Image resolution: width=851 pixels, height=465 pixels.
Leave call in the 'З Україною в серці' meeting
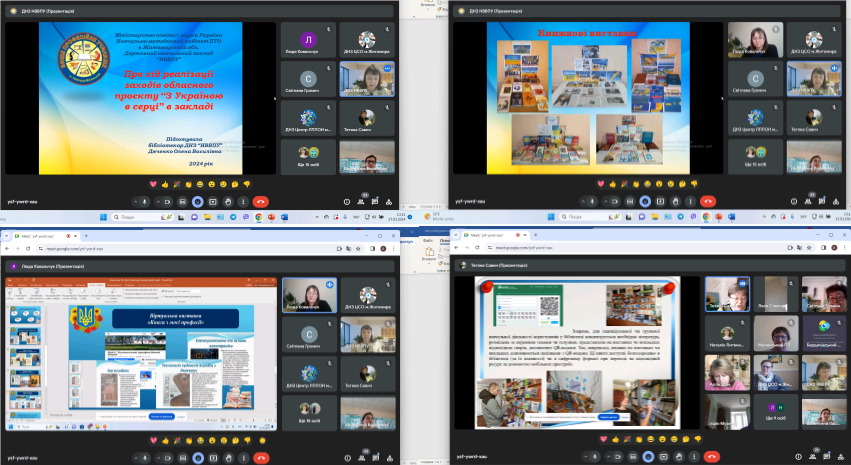[258, 201]
